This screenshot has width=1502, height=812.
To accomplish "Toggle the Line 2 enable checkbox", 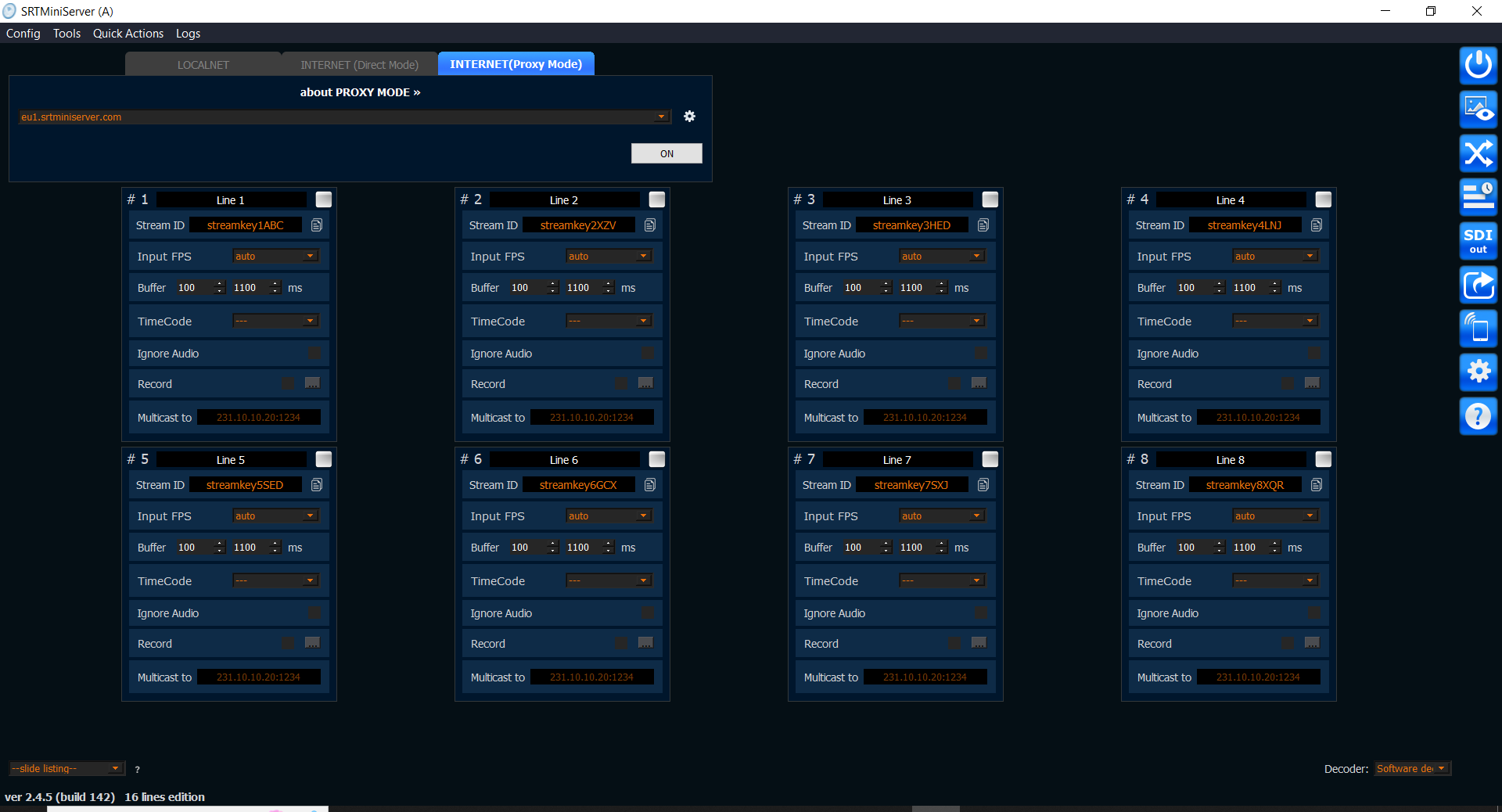I will click(657, 199).
